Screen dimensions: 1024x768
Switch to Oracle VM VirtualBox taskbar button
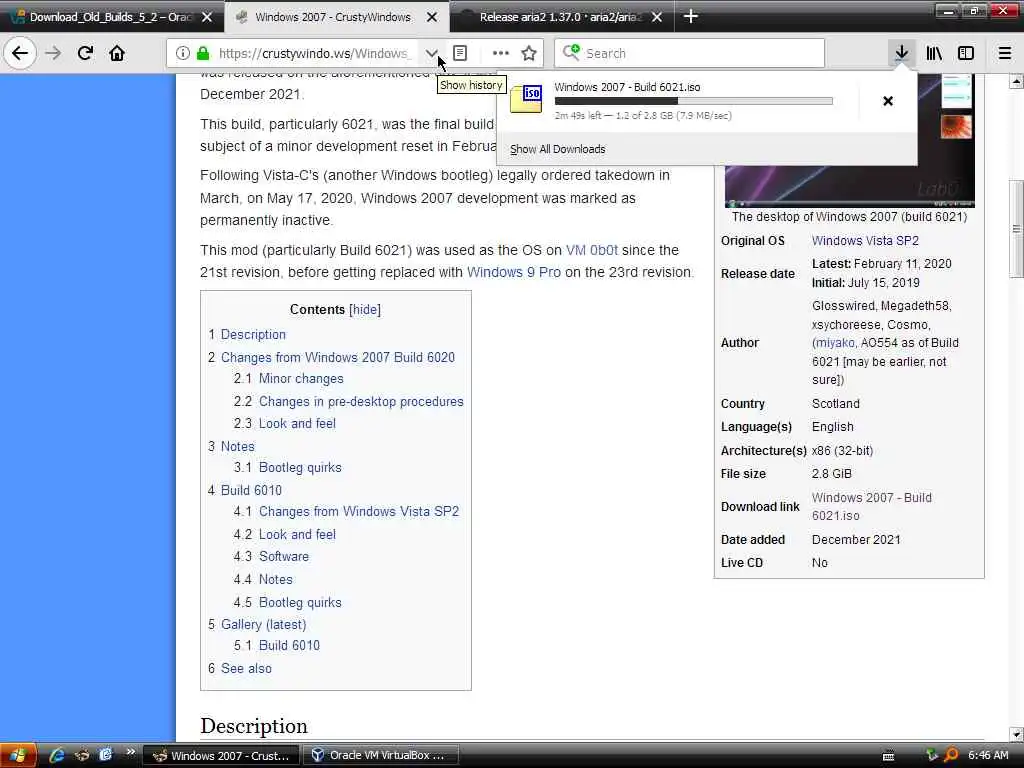coord(381,756)
